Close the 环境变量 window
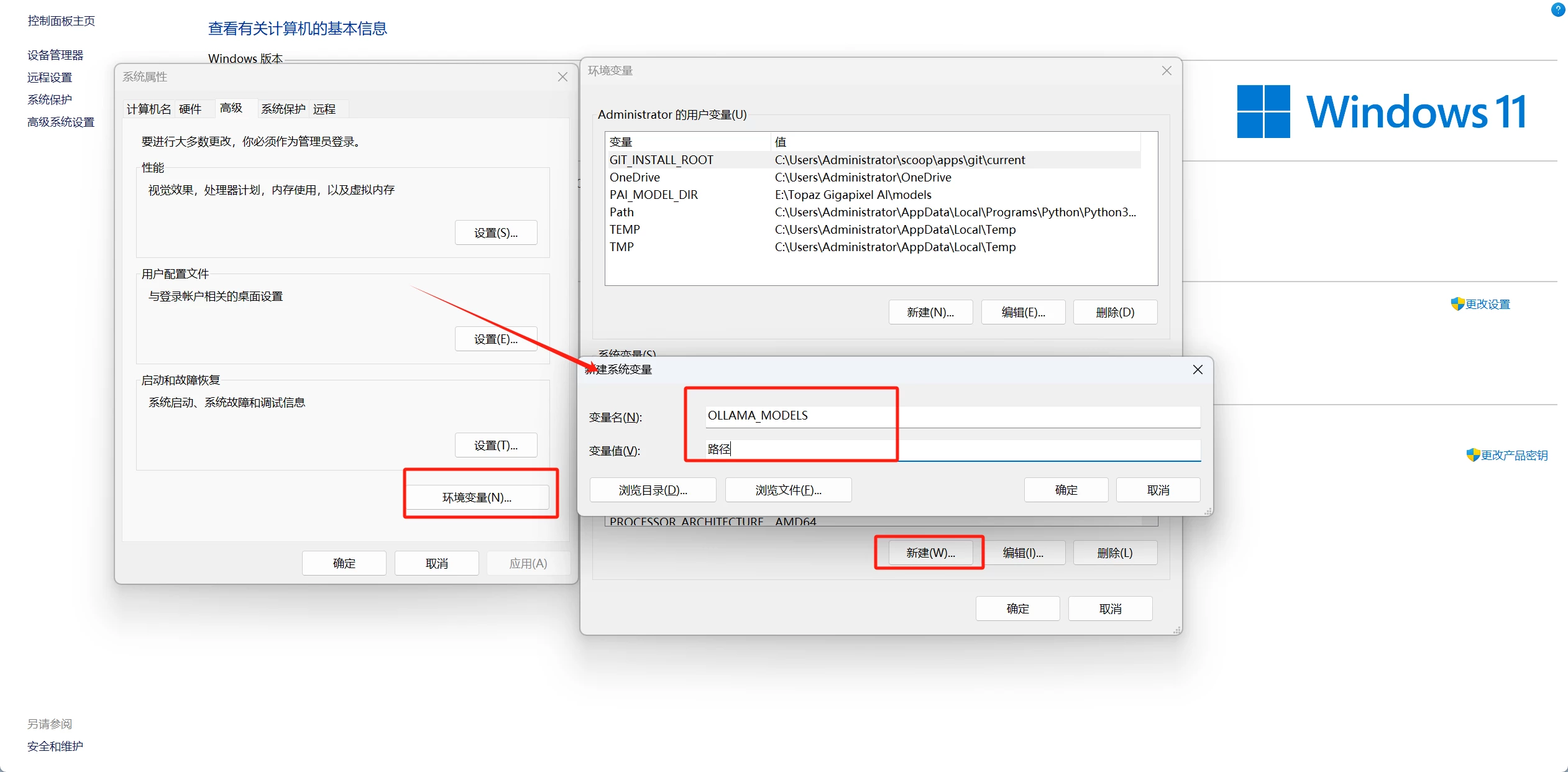 click(x=1166, y=71)
